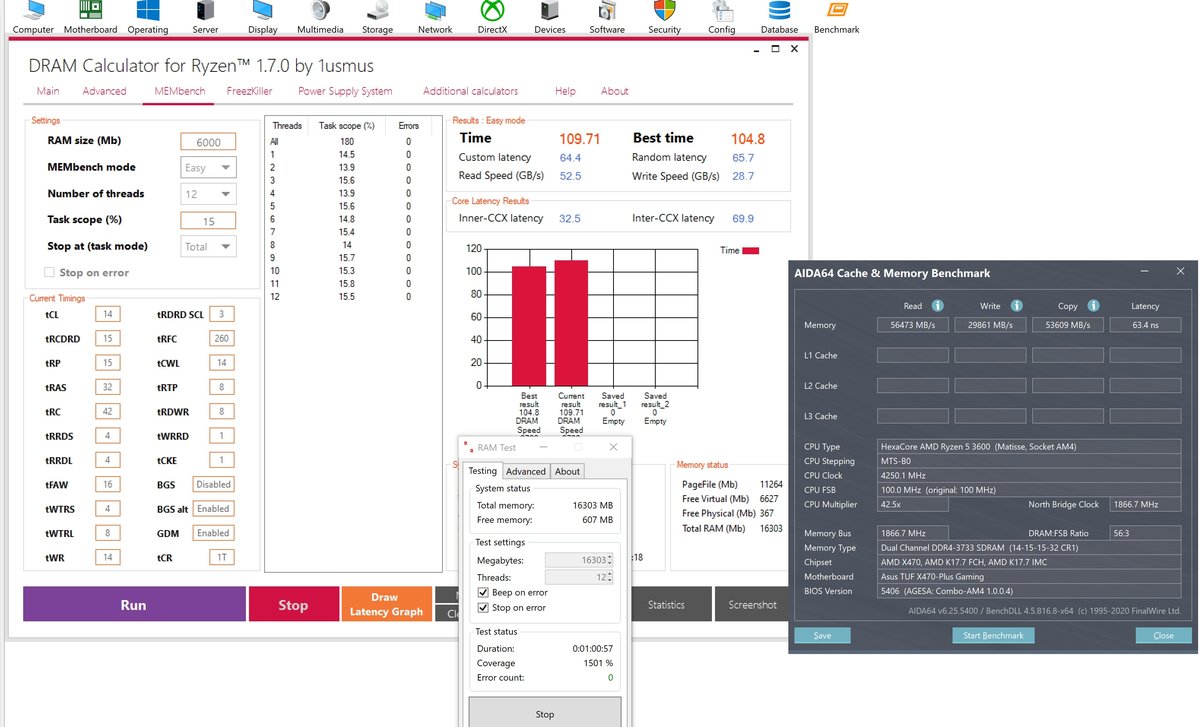Image resolution: width=1200 pixels, height=727 pixels.
Task: Click the red Time legend swatch
Action: click(x=751, y=251)
